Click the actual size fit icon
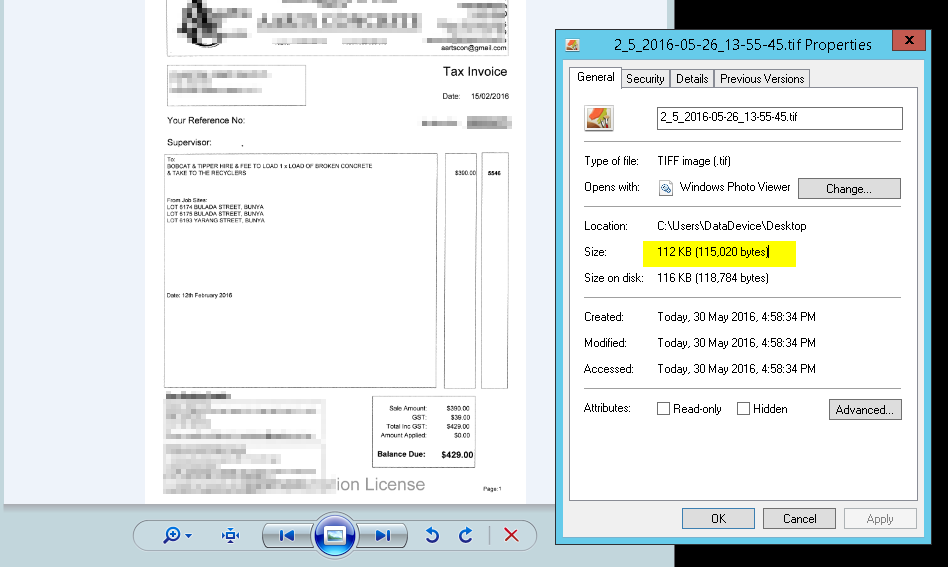Image resolution: width=948 pixels, height=567 pixels. (230, 536)
